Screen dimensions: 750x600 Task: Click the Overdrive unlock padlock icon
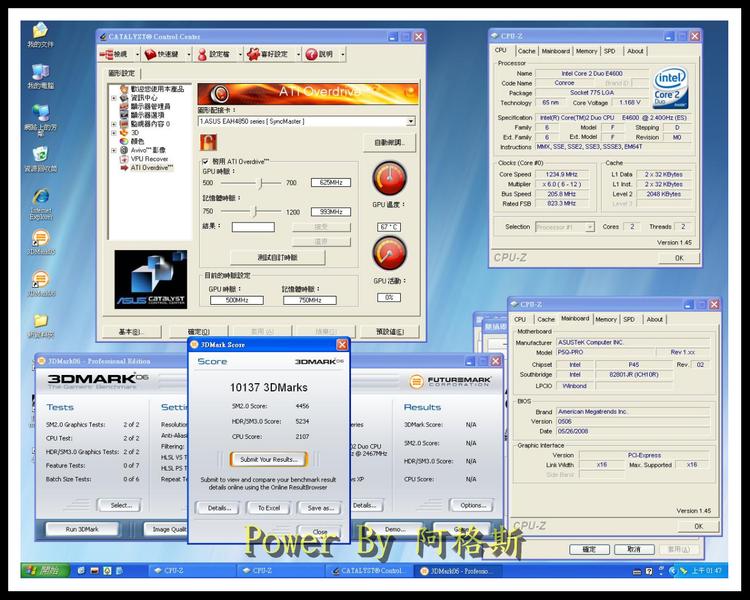click(208, 142)
